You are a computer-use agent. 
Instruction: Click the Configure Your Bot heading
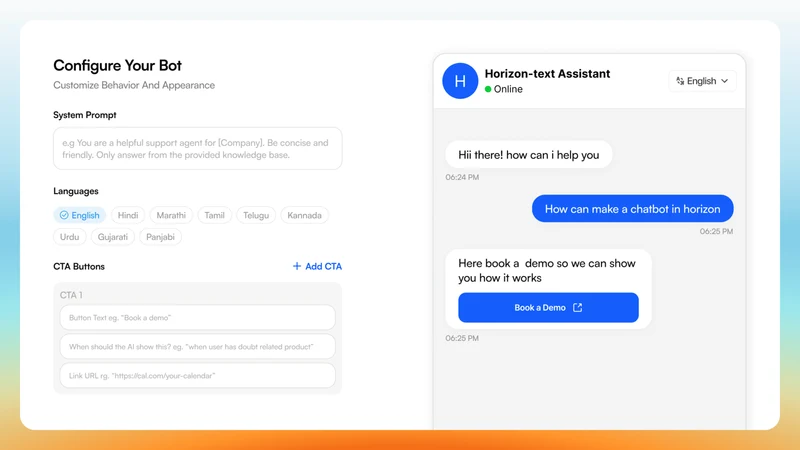point(117,65)
